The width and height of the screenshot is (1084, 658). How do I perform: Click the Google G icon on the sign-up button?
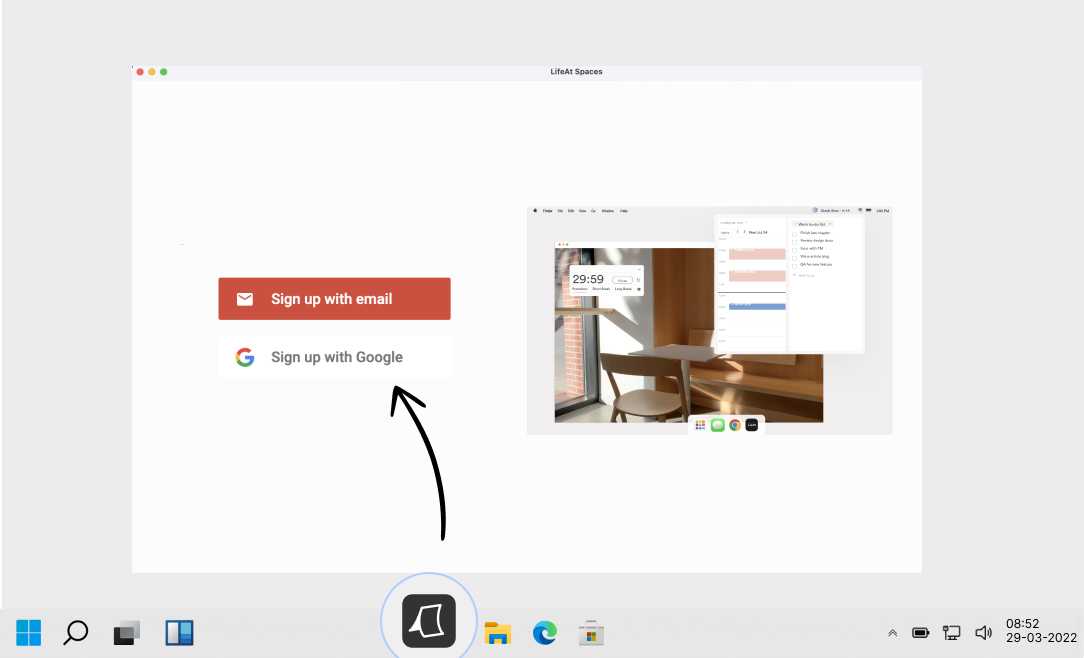(x=244, y=357)
